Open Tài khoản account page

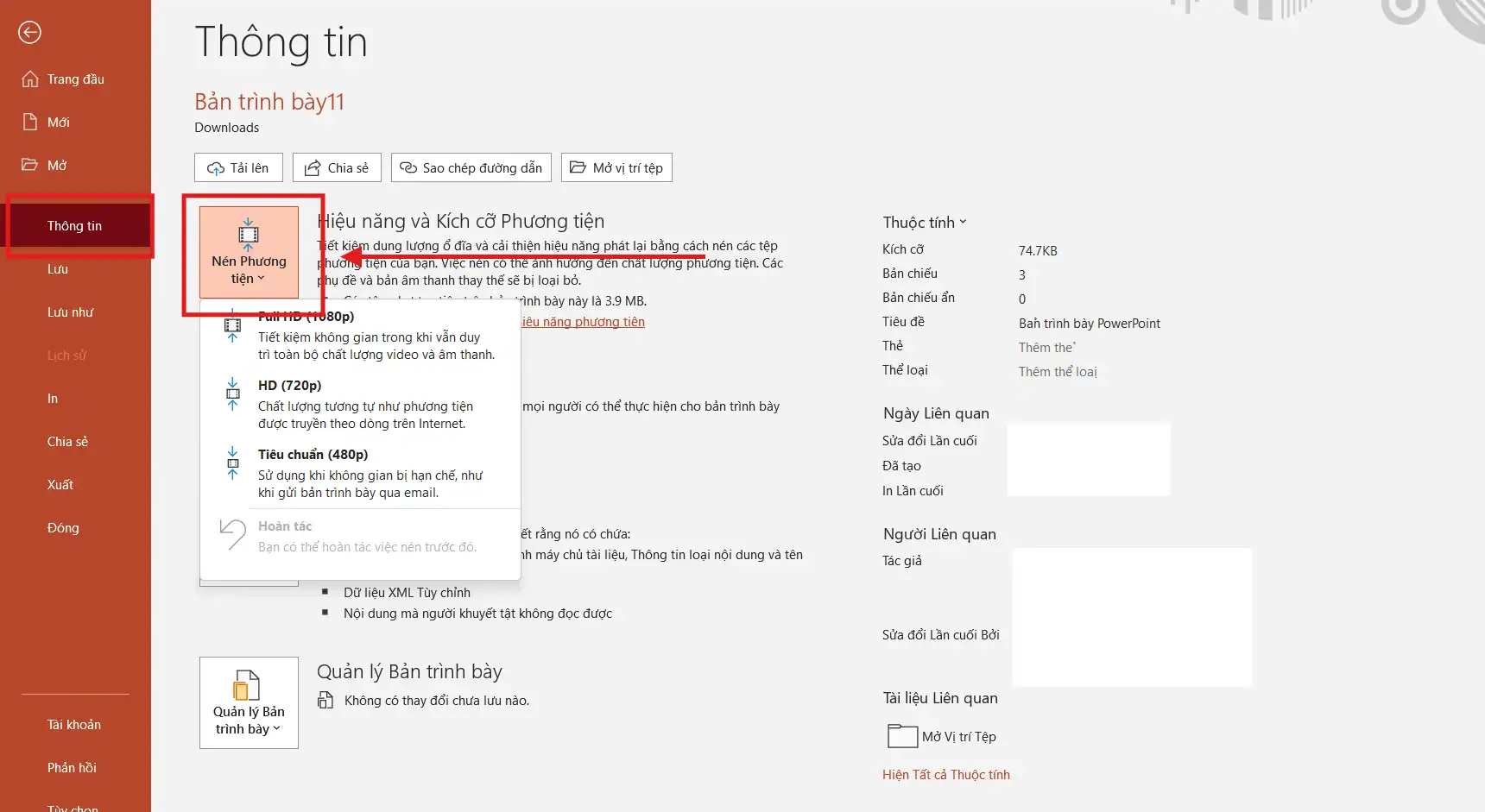73,725
